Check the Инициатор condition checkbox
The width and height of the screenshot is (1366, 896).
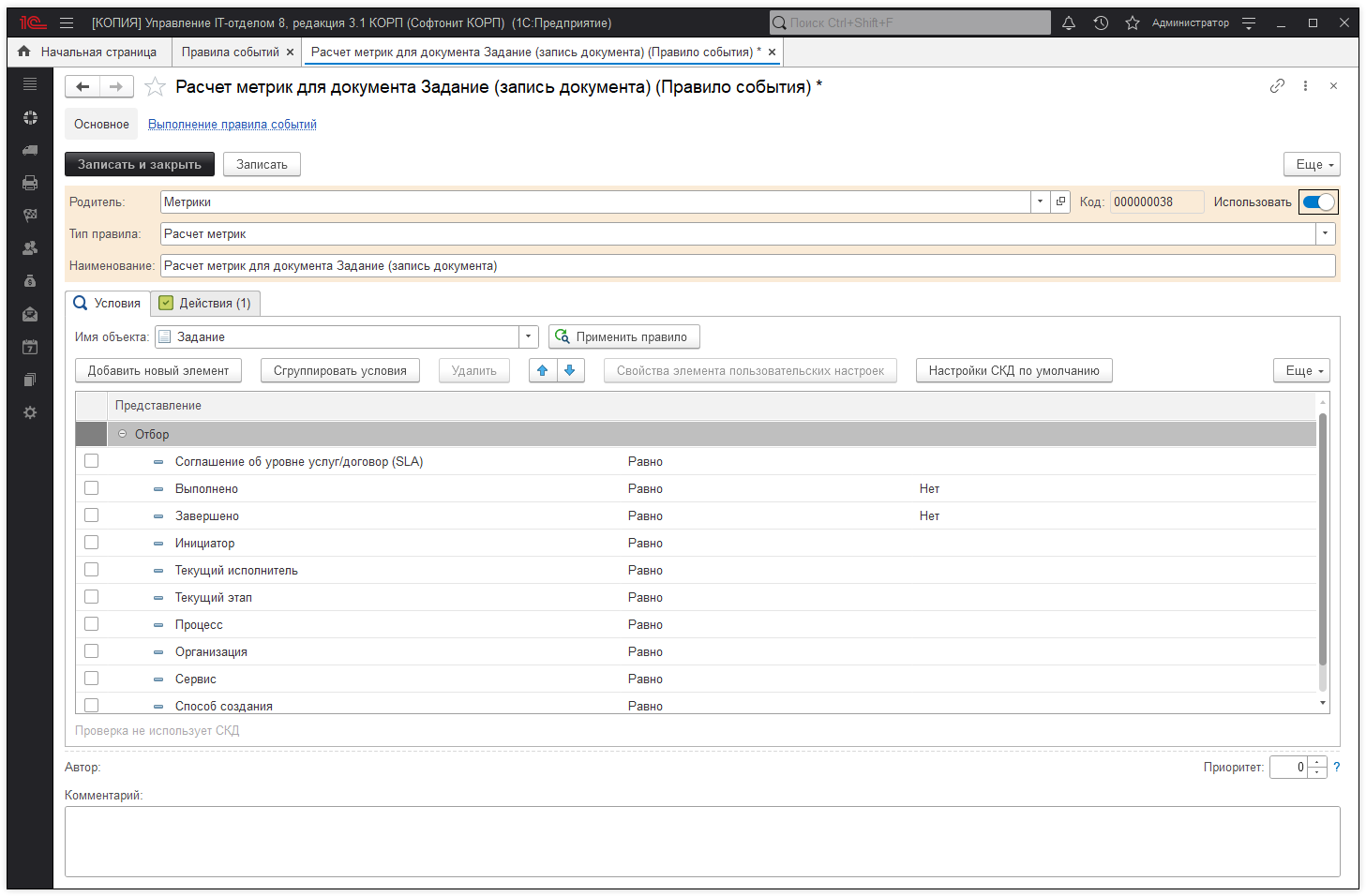pyautogui.click(x=91, y=543)
